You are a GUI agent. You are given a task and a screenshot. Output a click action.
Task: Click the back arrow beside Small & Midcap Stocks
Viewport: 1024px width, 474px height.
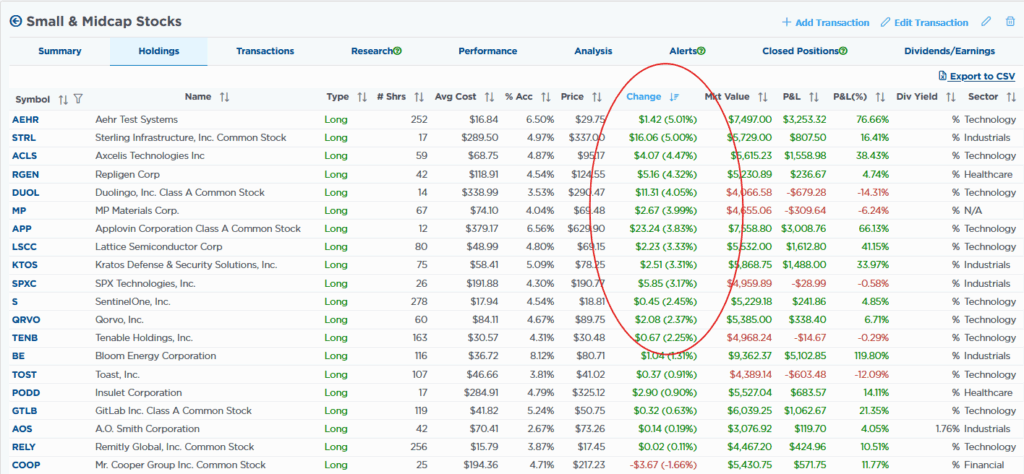click(x=15, y=21)
